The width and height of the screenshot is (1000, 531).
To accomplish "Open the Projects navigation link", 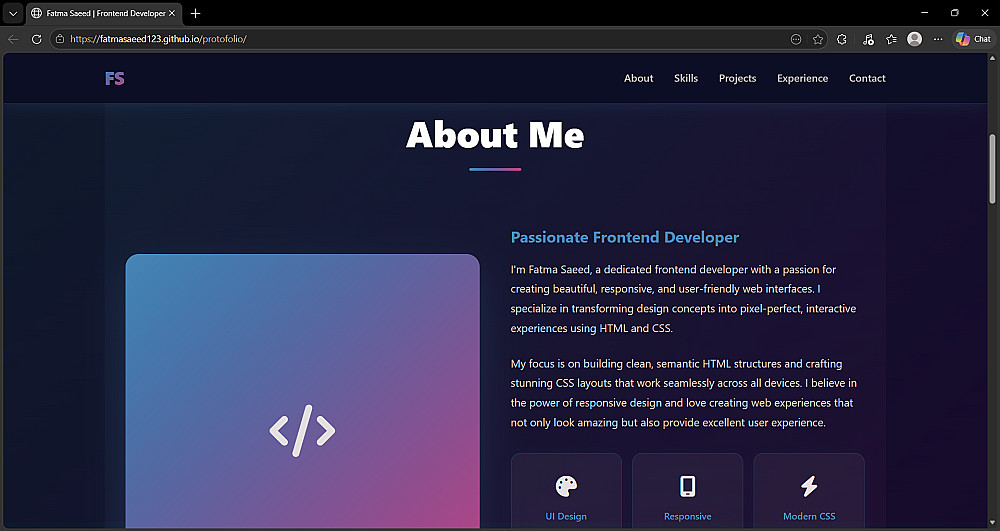I will tap(737, 78).
